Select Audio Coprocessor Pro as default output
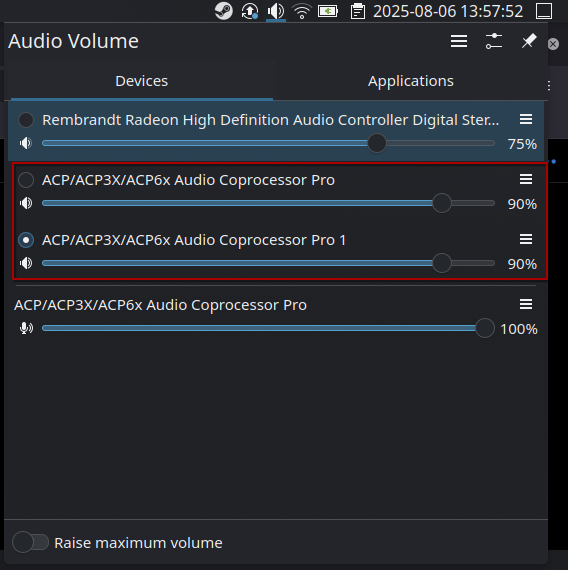The width and height of the screenshot is (568, 570). 26,180
